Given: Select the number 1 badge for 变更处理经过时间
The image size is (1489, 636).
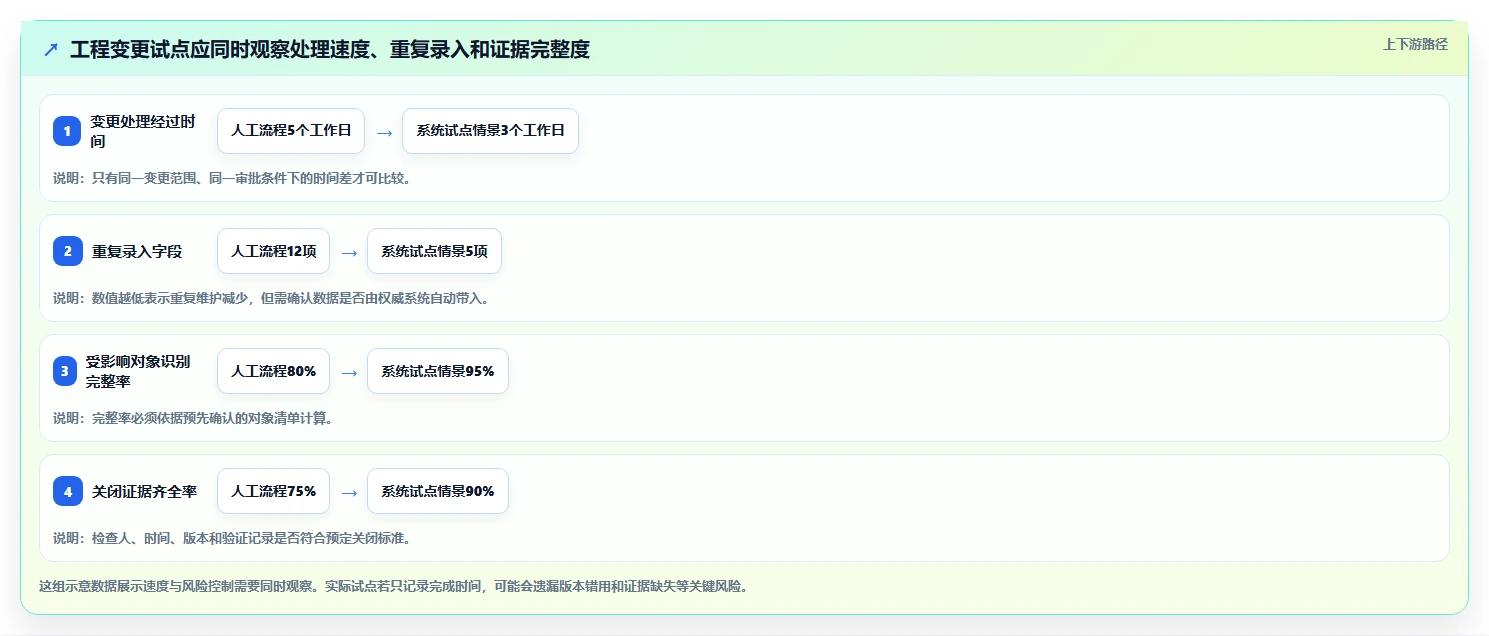Looking at the screenshot, I should pyautogui.click(x=67, y=131).
